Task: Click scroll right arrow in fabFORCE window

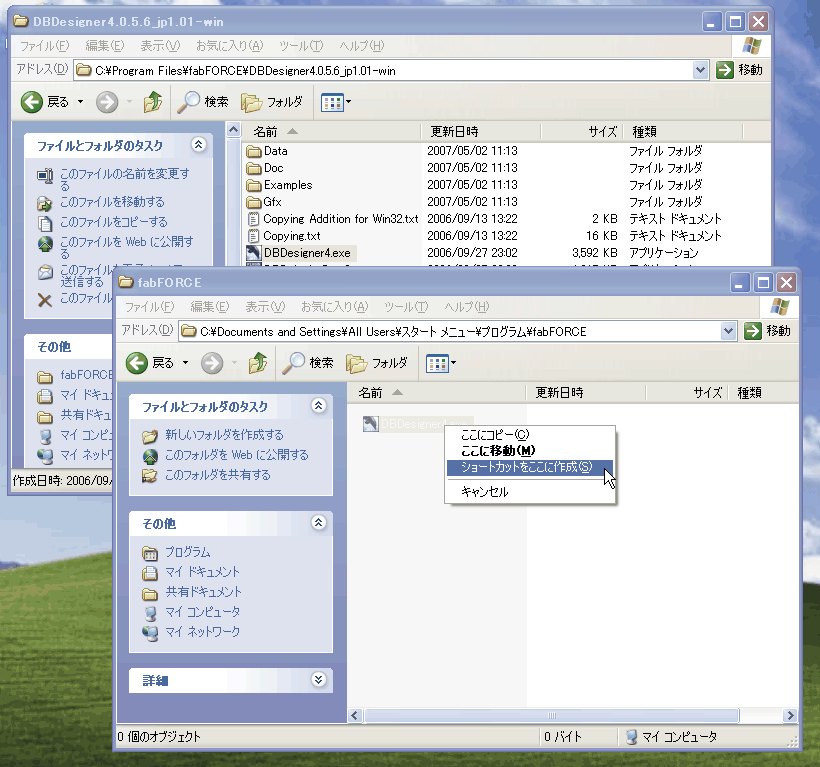Action: point(790,715)
